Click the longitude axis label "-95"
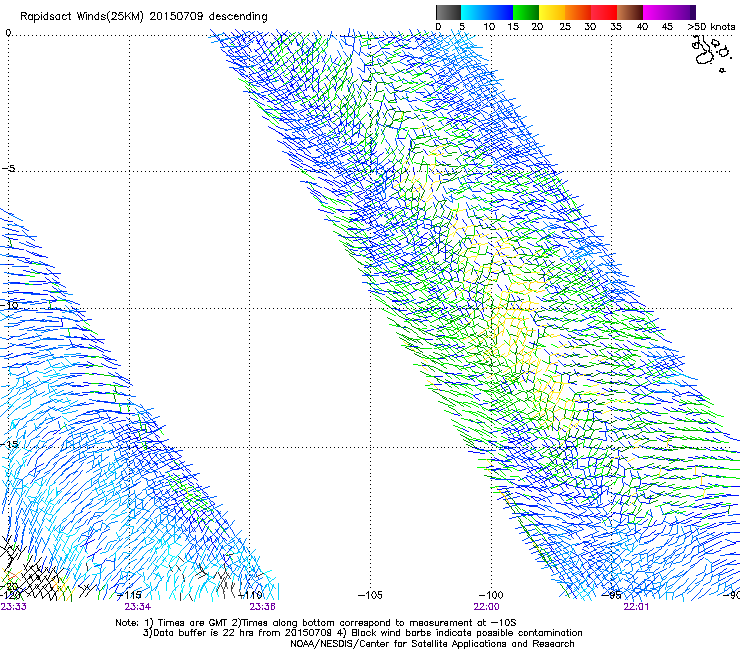This screenshot has height=650, width=740. click(x=612, y=595)
